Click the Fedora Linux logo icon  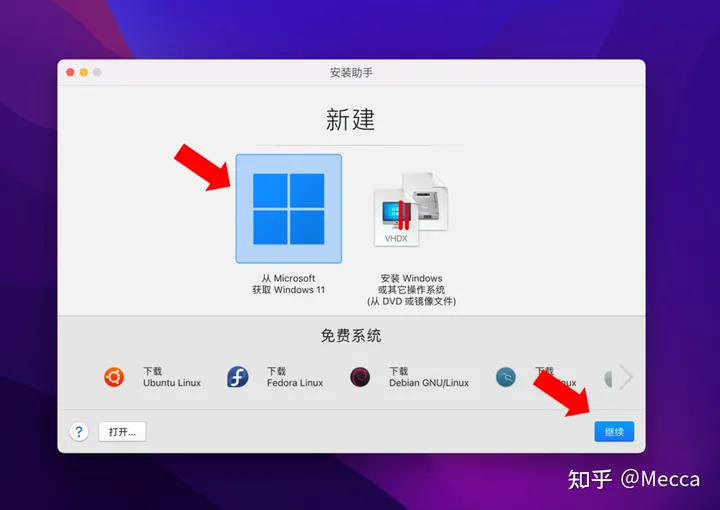[x=238, y=377]
